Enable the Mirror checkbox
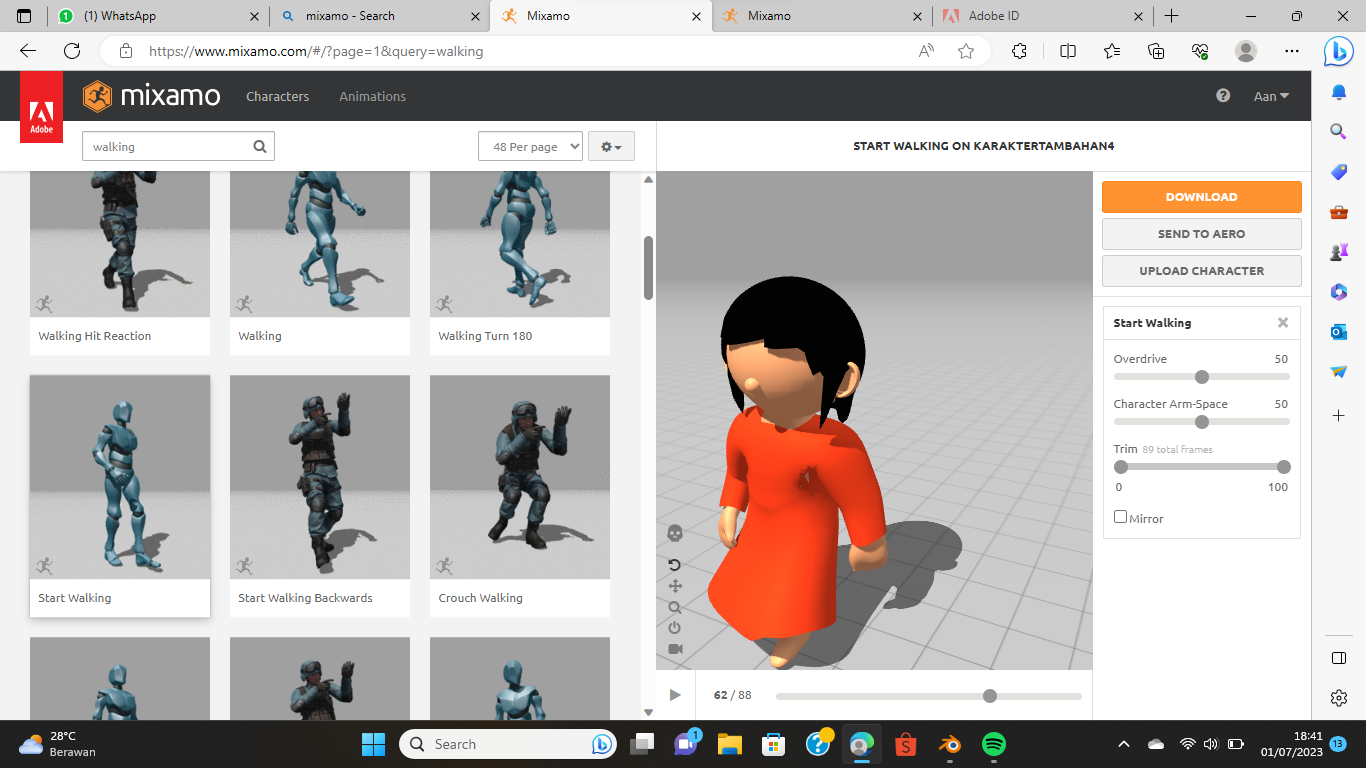This screenshot has height=768, width=1366. (1121, 517)
